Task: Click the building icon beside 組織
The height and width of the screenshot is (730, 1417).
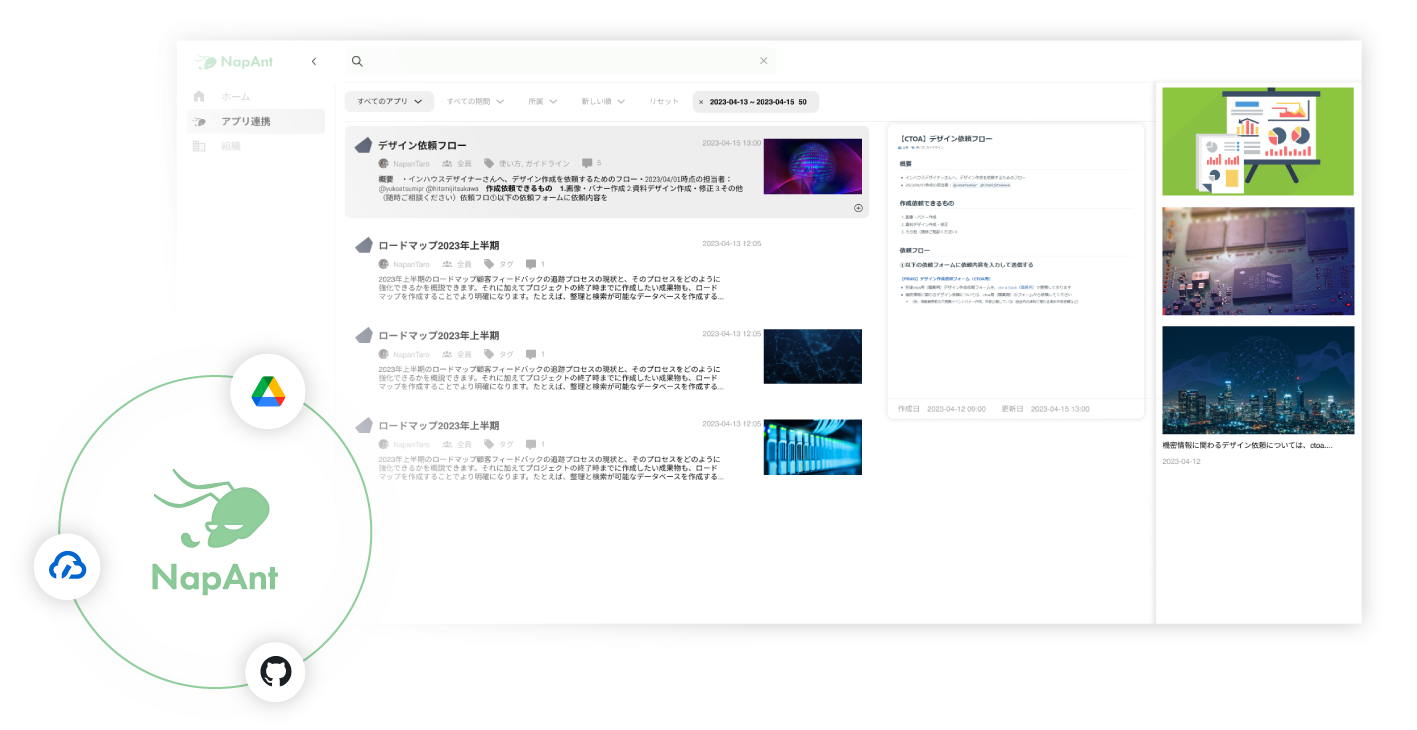Action: coord(199,146)
